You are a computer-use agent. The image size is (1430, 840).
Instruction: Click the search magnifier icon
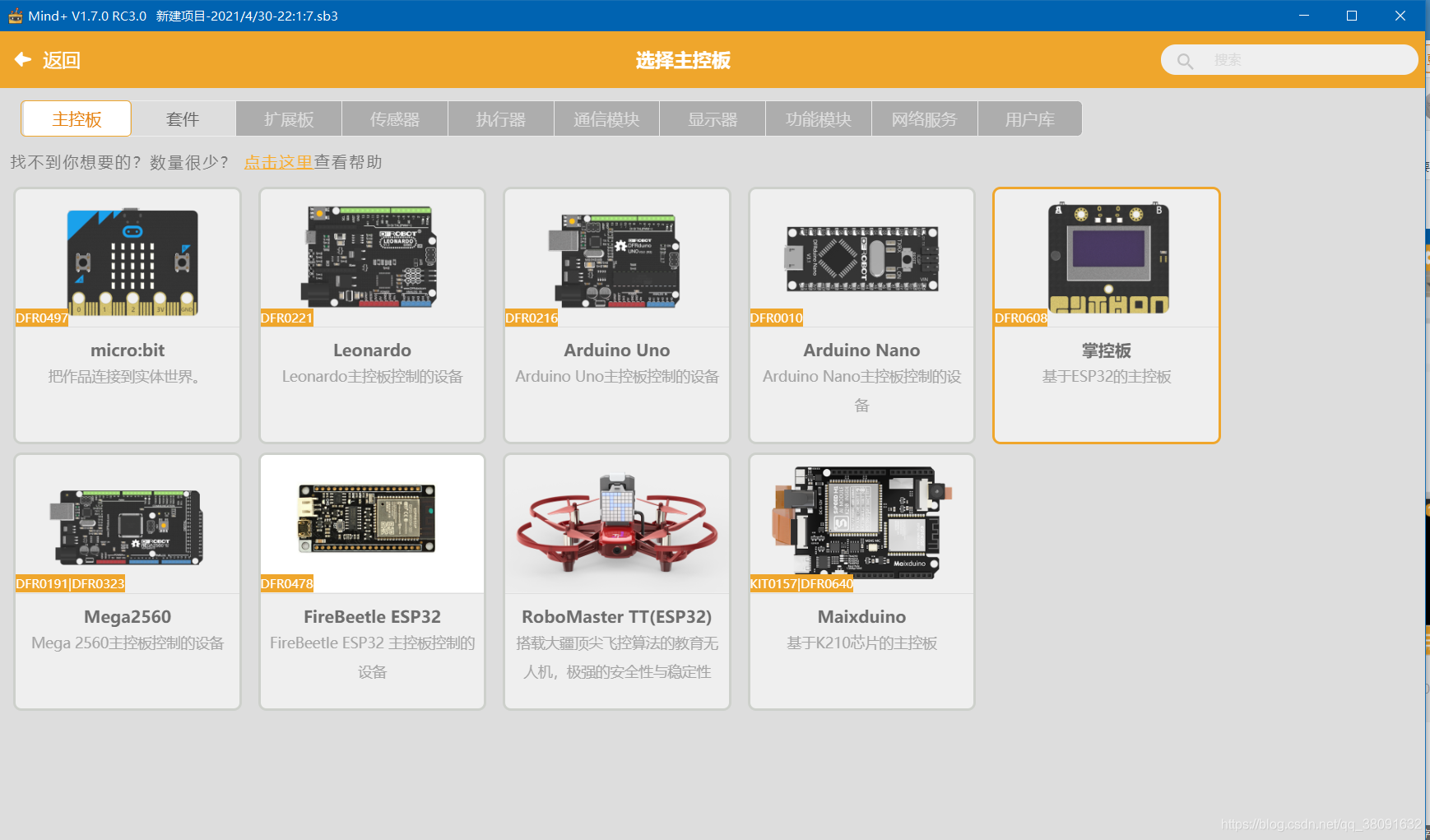click(x=1185, y=61)
